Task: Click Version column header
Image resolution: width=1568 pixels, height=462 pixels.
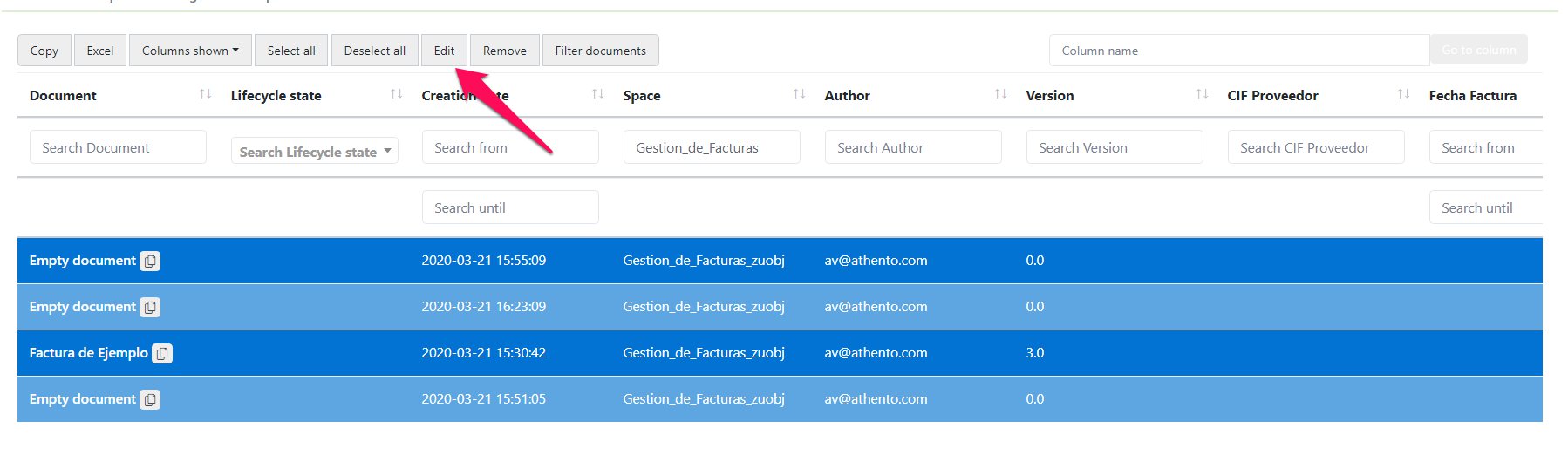Action: point(1050,95)
